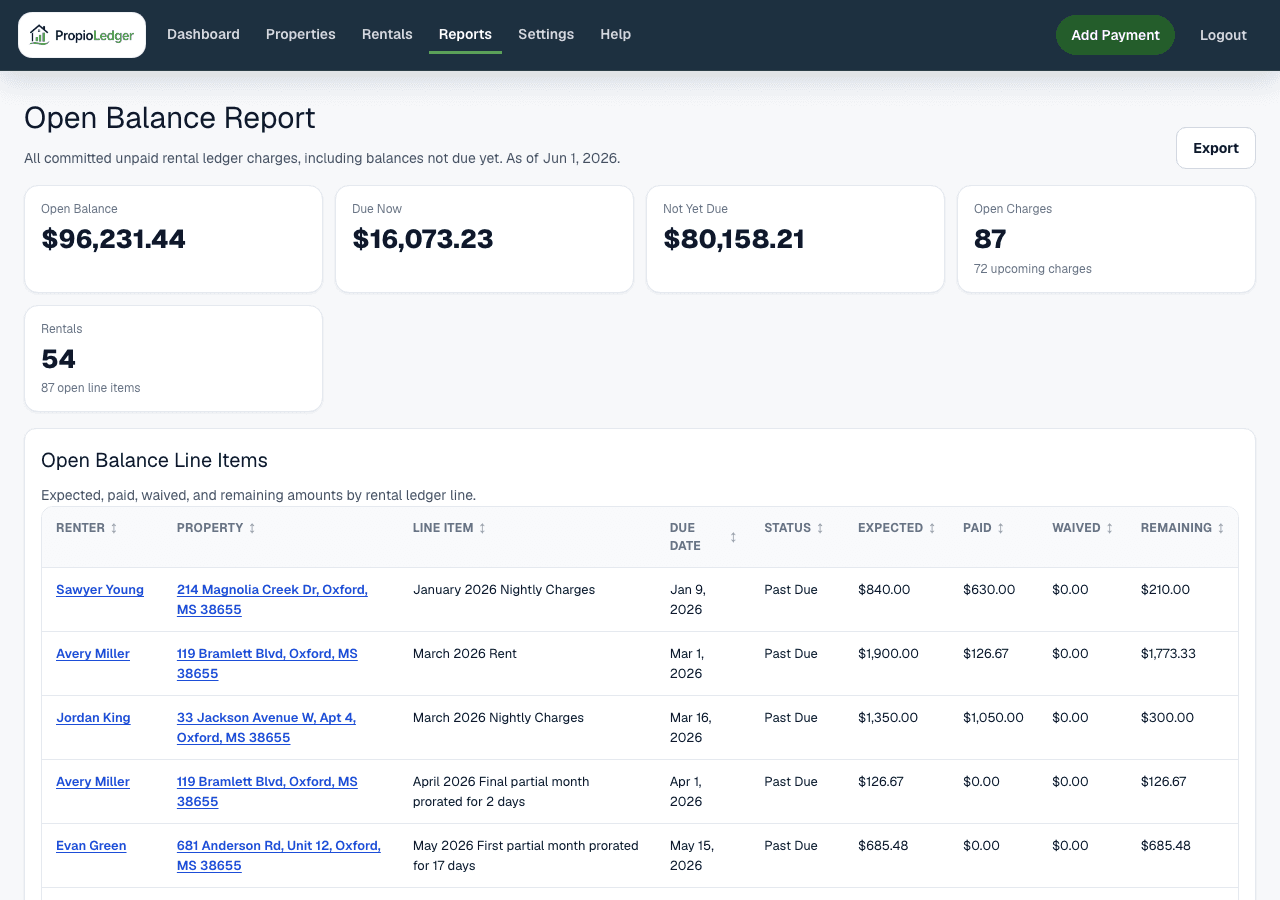Select the Reports nav item
This screenshot has height=900, width=1280.
point(465,34)
